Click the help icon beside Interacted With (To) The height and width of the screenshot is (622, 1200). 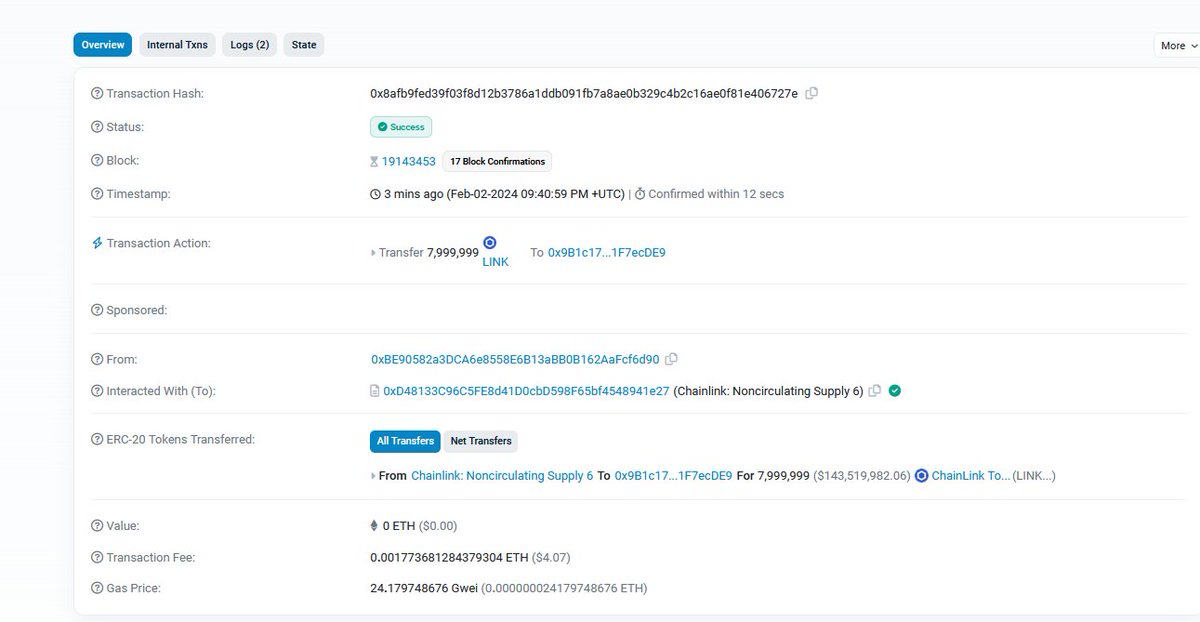click(97, 391)
